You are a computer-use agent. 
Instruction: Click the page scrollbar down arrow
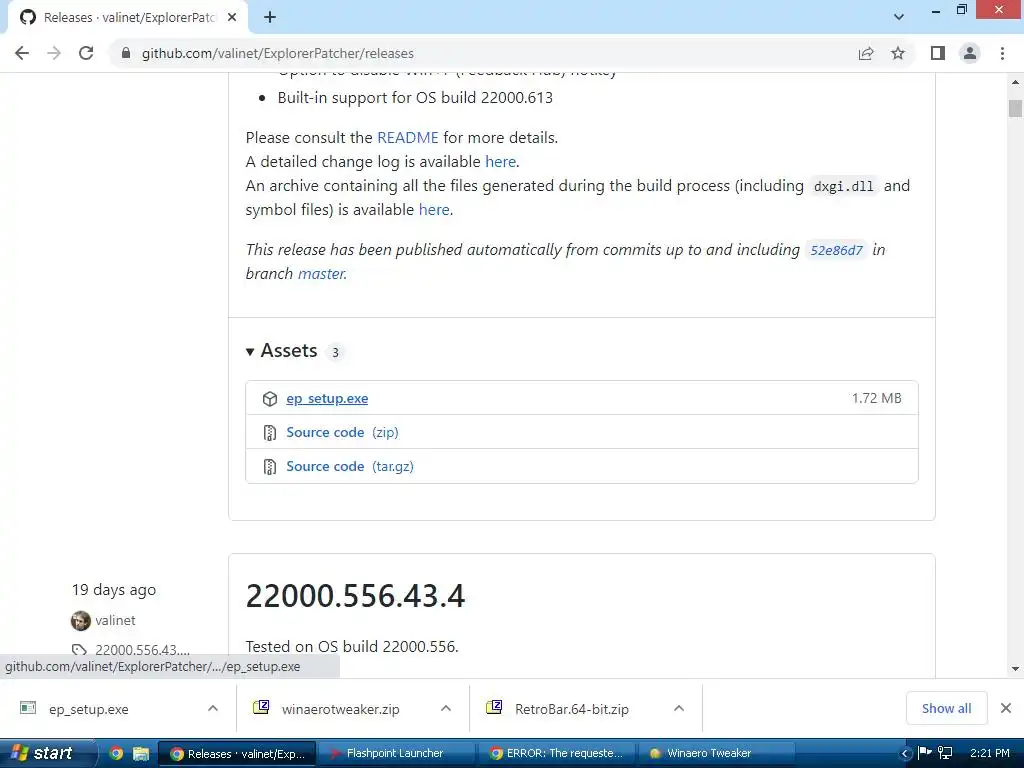[1015, 669]
